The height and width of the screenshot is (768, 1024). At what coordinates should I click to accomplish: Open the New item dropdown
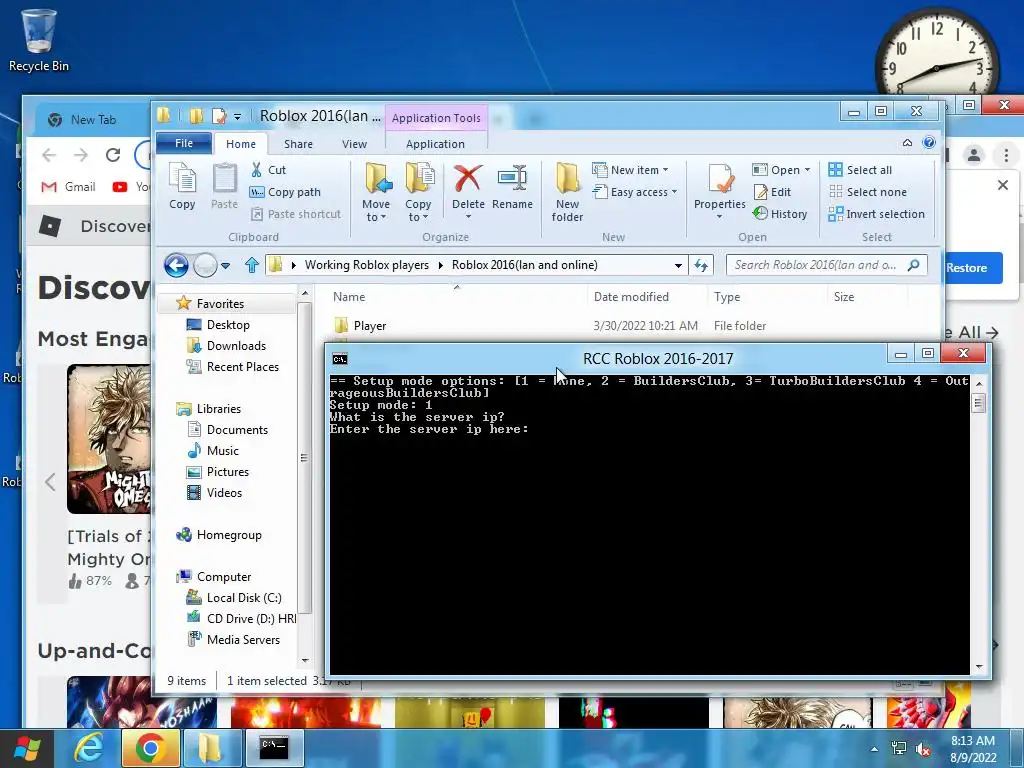pos(630,170)
